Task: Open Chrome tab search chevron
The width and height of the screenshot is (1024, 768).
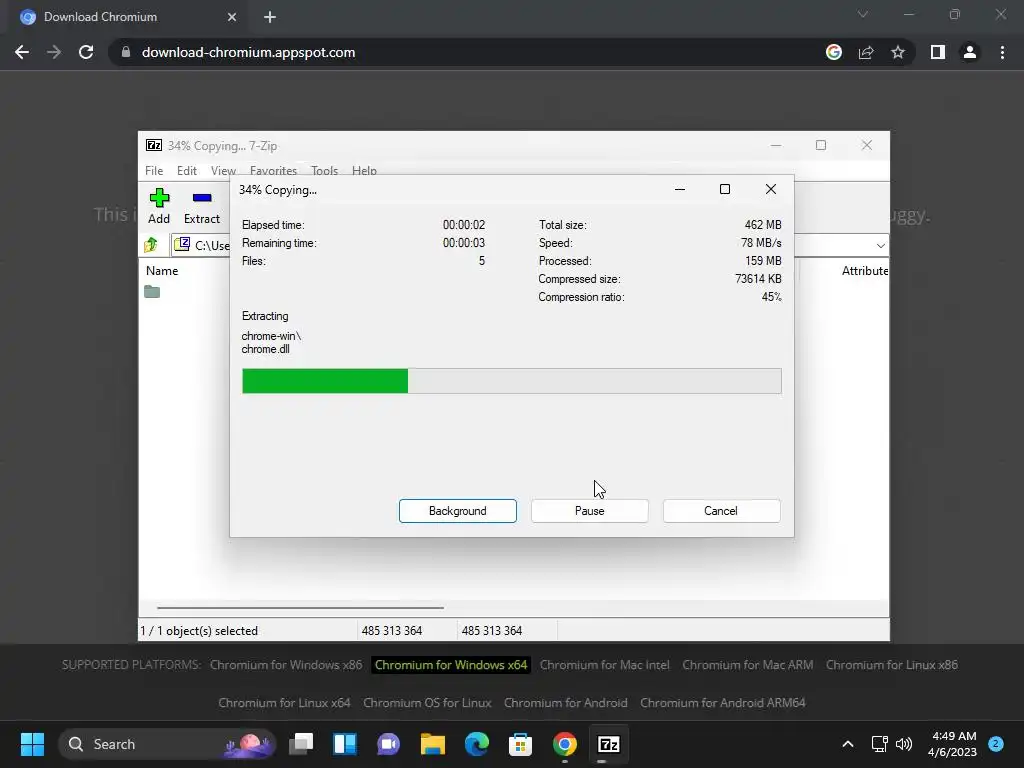Action: coord(863,14)
